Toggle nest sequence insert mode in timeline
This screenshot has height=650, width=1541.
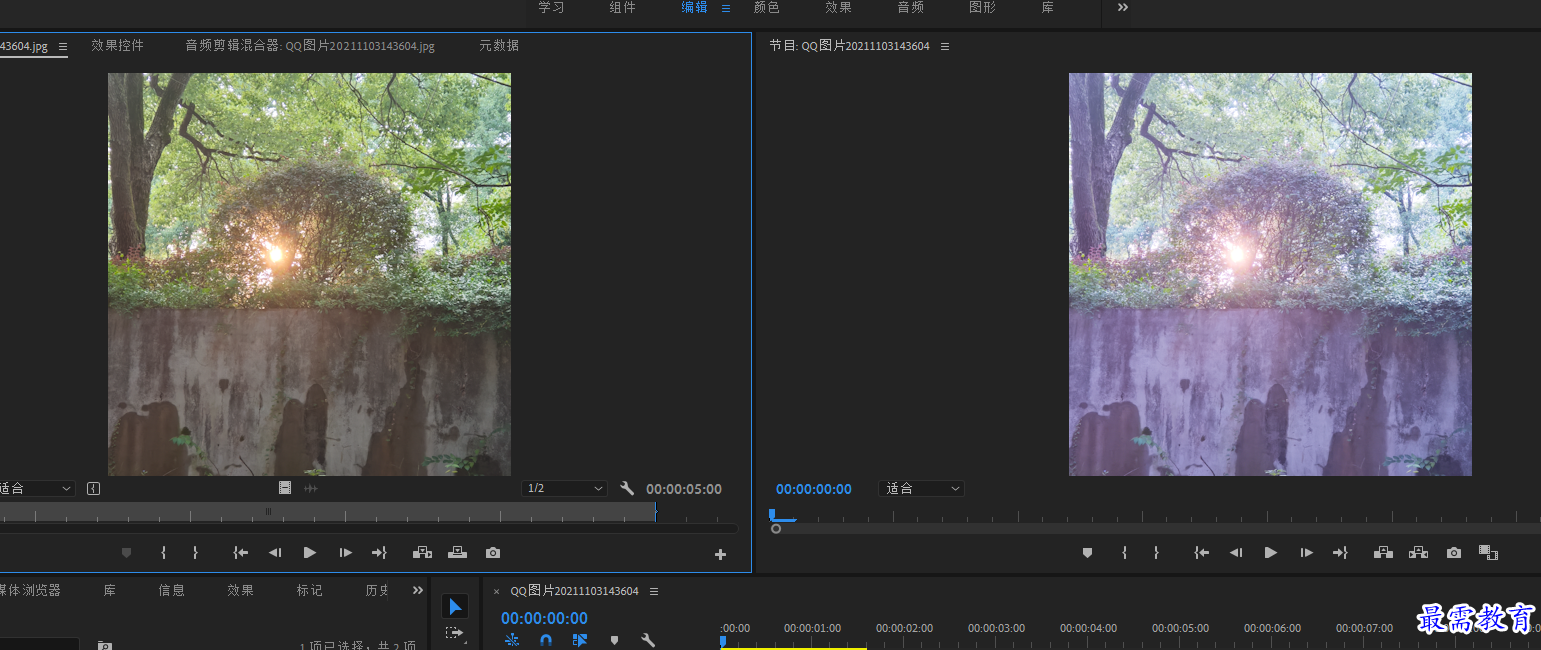pos(512,640)
